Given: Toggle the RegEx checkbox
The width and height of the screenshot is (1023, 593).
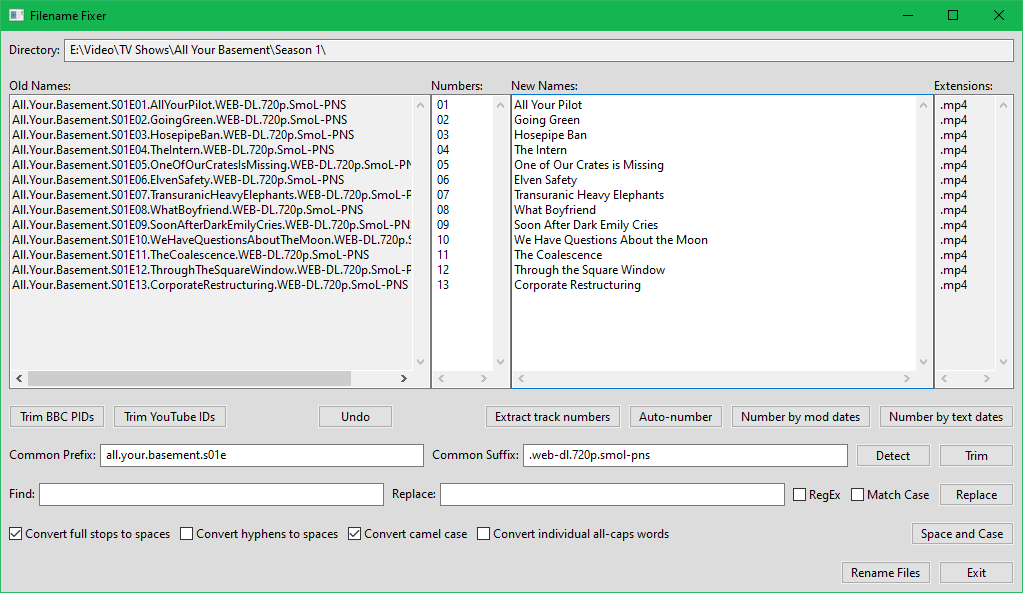Looking at the screenshot, I should pyautogui.click(x=800, y=495).
